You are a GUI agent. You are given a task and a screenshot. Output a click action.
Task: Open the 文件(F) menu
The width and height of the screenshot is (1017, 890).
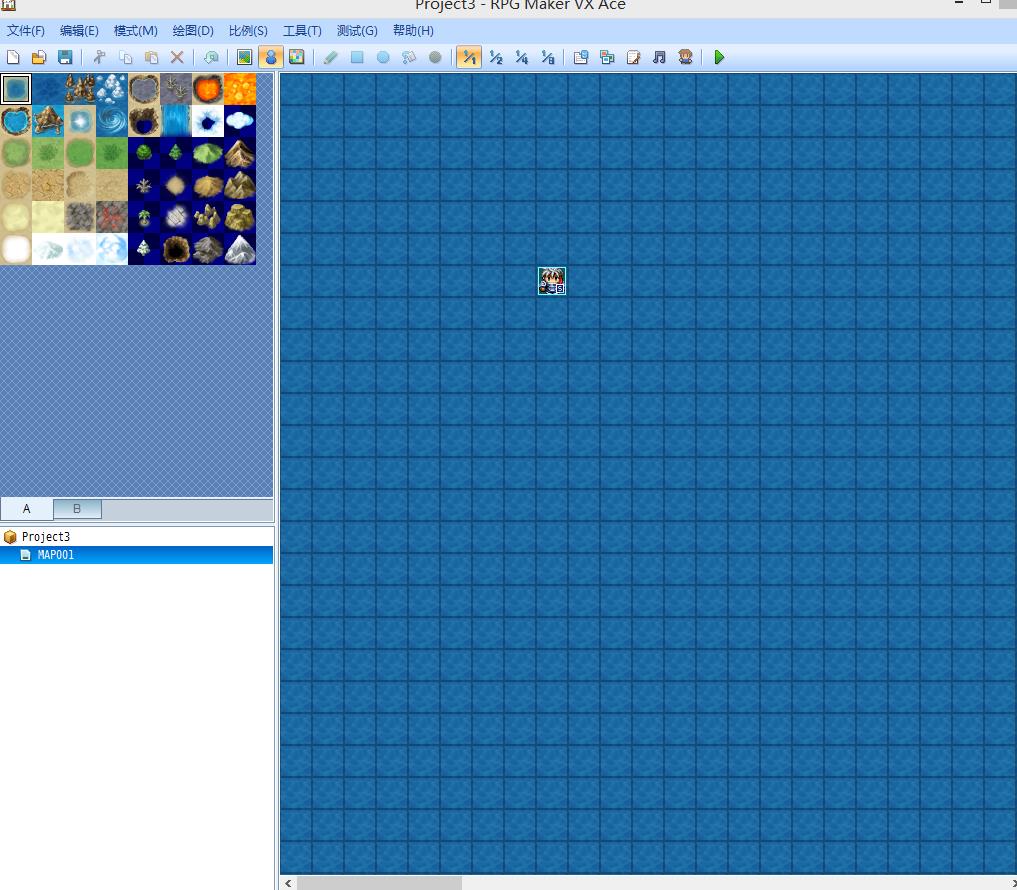[x=26, y=30]
